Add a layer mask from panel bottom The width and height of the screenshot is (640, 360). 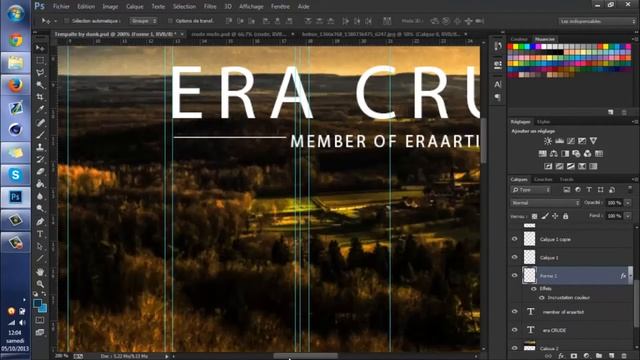click(574, 356)
